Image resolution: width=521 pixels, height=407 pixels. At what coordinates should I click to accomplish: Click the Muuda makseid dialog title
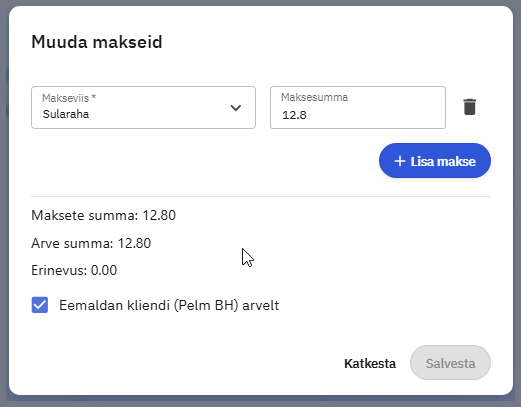[x=97, y=42]
